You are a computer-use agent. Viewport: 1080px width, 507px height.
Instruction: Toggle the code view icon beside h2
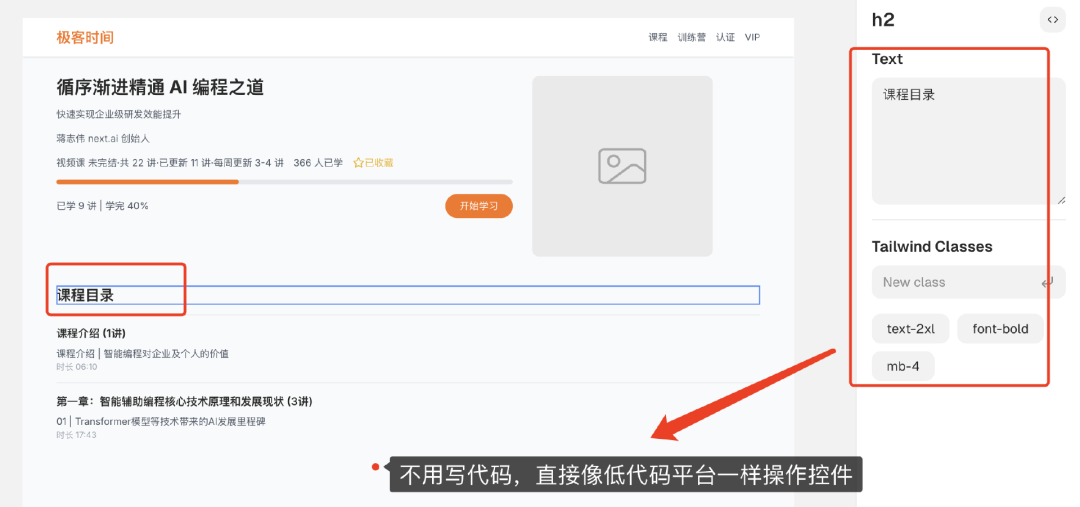tap(1052, 20)
